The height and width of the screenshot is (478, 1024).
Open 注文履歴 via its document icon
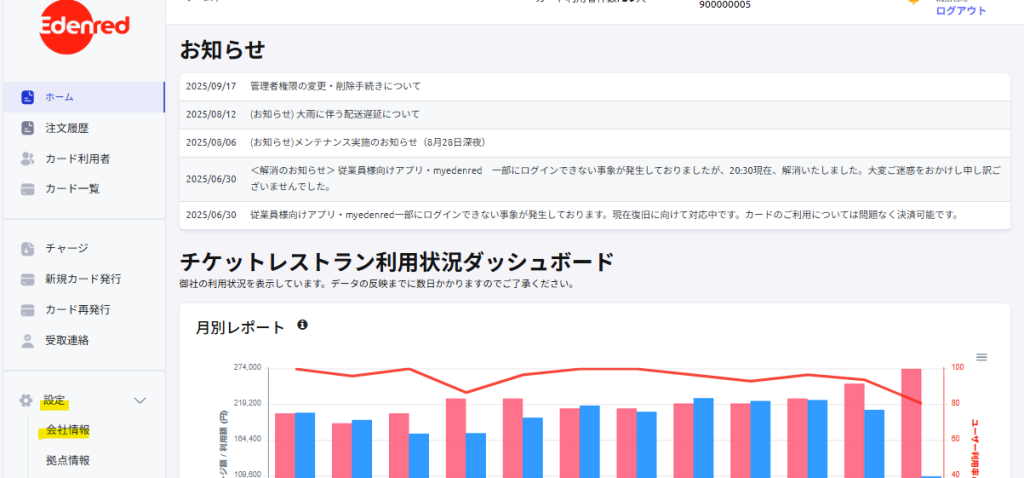coord(27,128)
